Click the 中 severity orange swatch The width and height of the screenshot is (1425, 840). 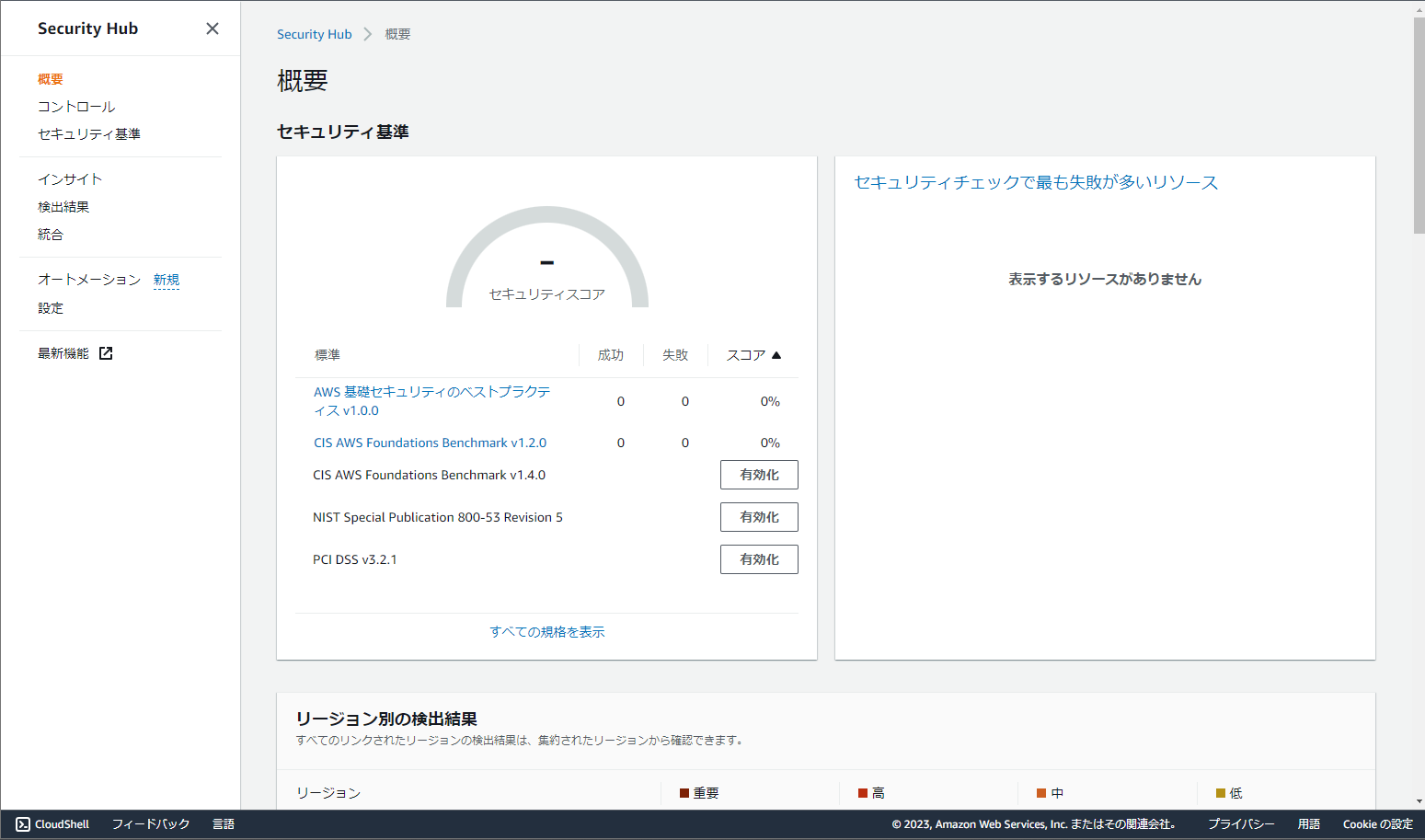coord(1041,793)
